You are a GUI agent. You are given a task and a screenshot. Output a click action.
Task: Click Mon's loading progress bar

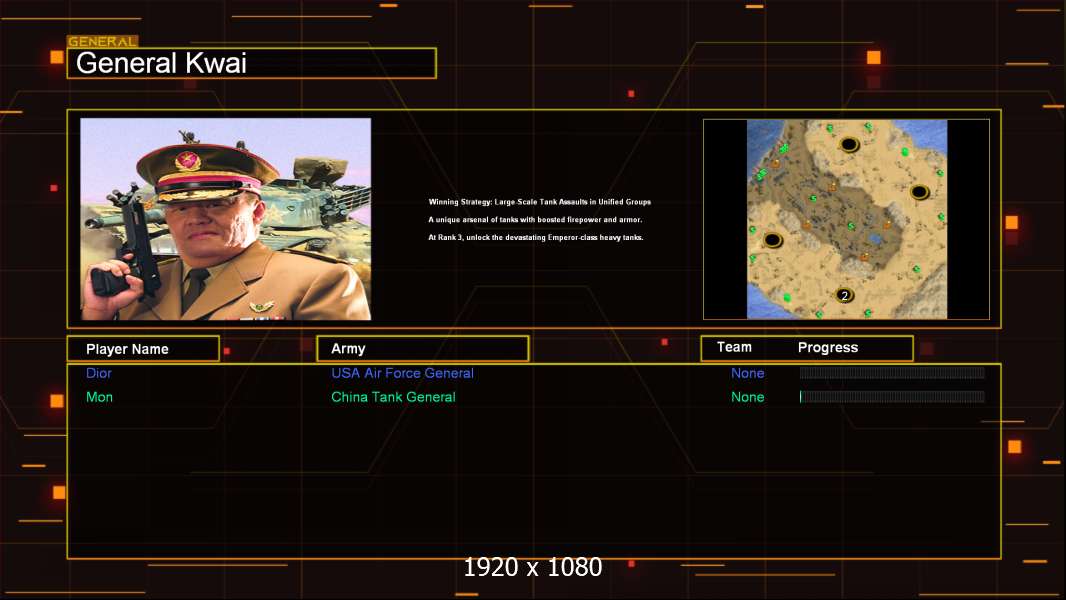[x=892, y=396]
